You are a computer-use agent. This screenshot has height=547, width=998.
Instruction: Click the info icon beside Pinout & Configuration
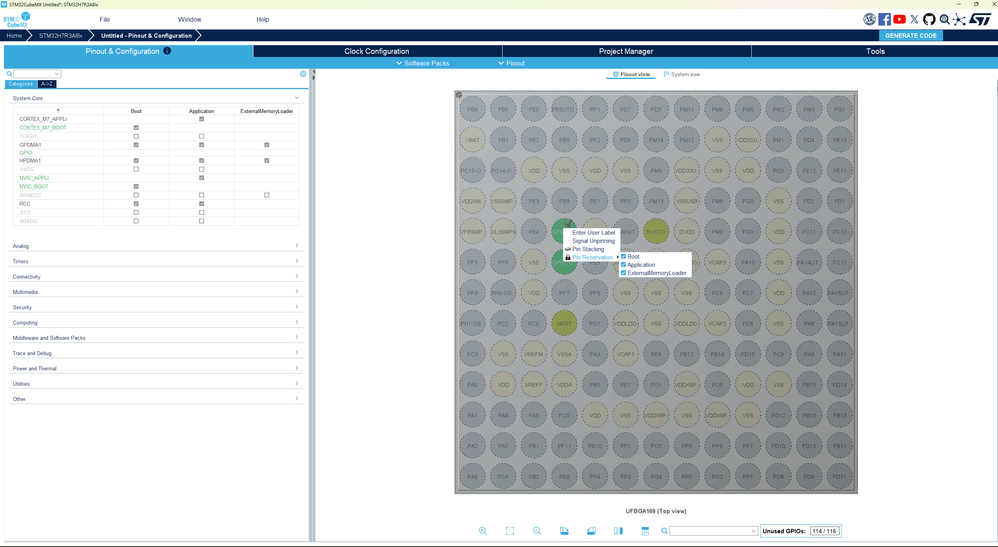click(167, 51)
